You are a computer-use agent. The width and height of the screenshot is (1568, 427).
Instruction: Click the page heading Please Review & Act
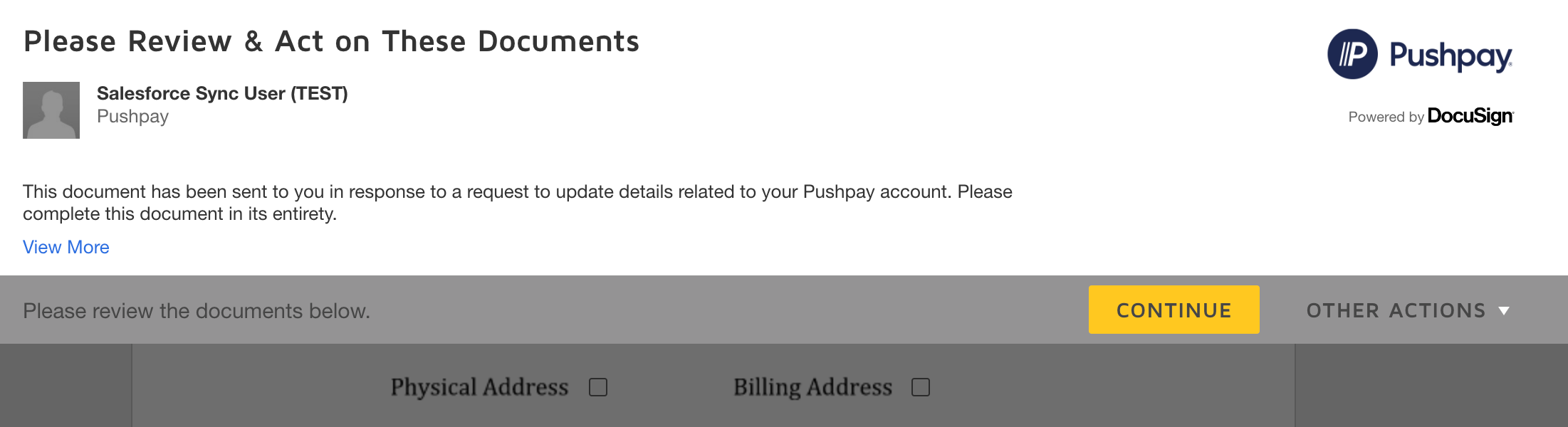pos(330,41)
